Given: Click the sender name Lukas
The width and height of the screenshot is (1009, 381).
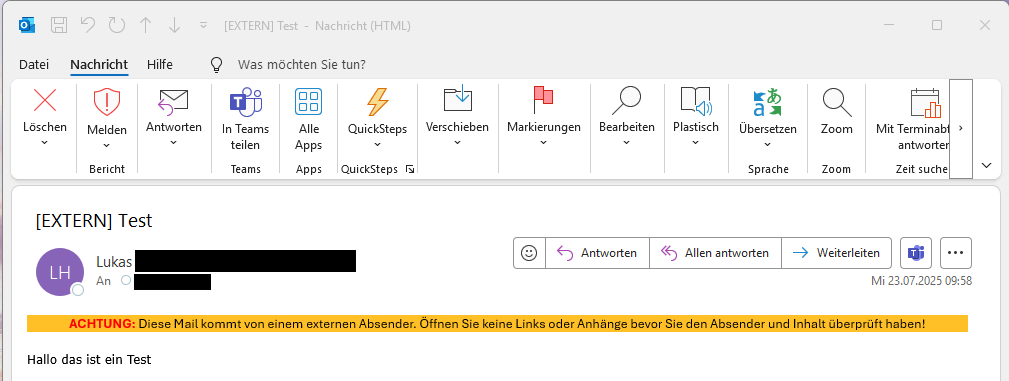Looking at the screenshot, I should tap(114, 262).
